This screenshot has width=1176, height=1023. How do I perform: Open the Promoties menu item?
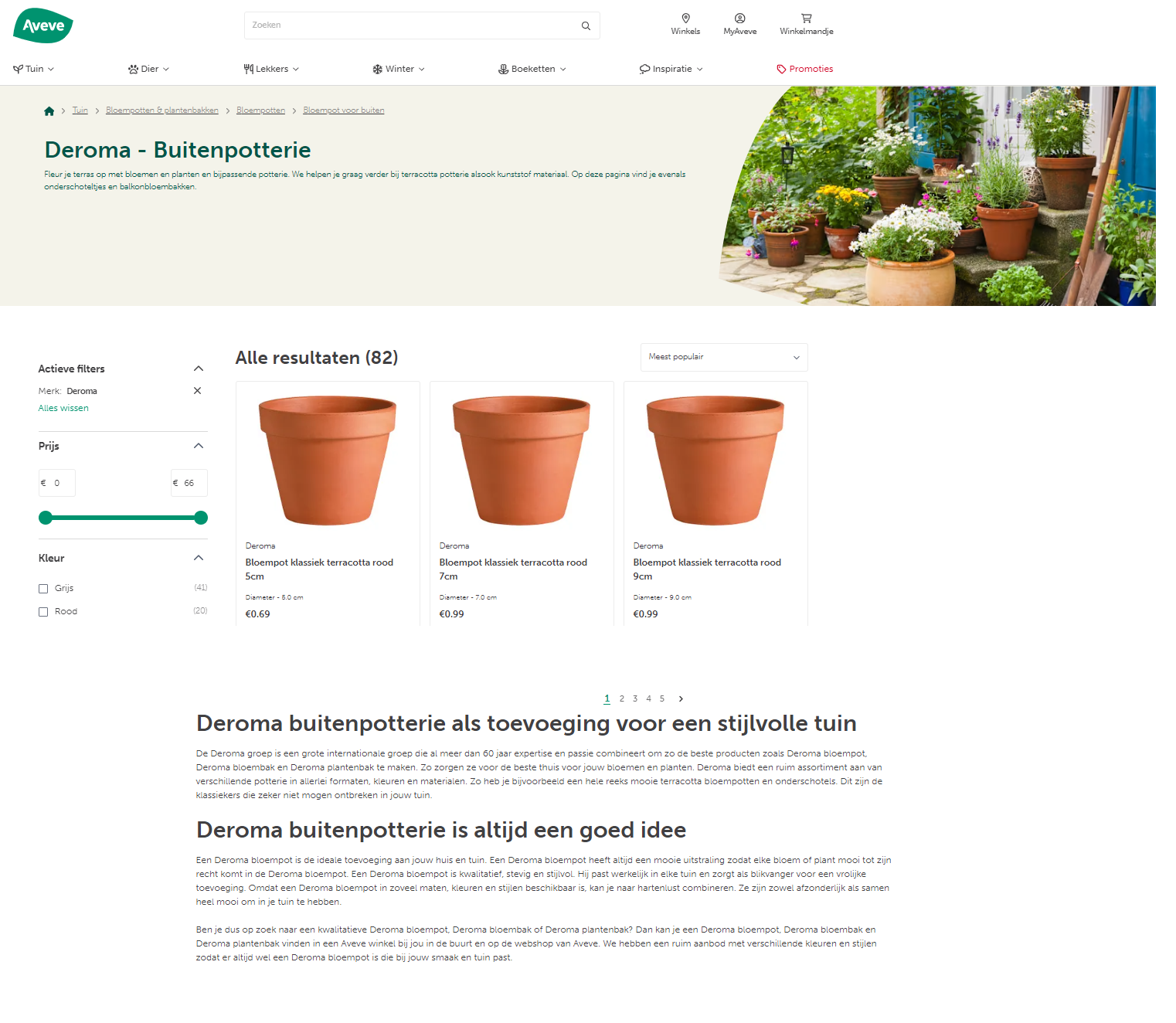point(811,68)
